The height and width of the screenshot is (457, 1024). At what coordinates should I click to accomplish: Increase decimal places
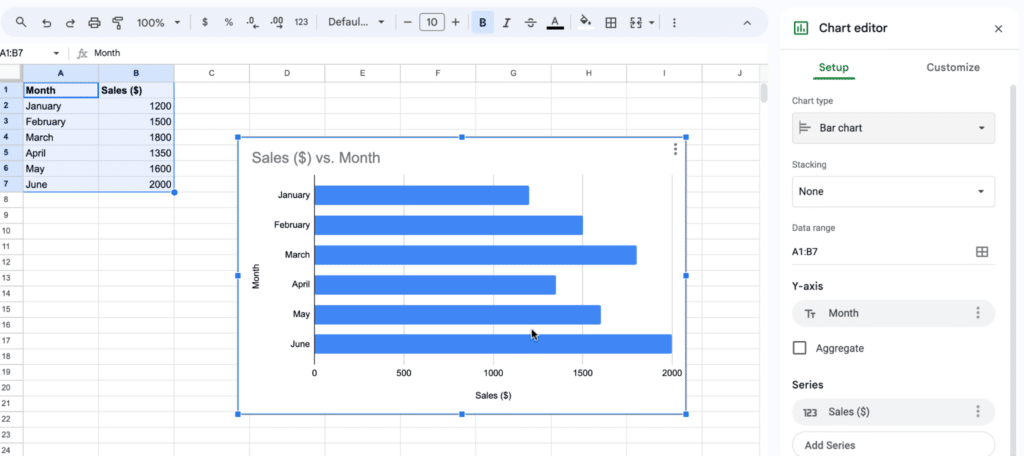277,22
